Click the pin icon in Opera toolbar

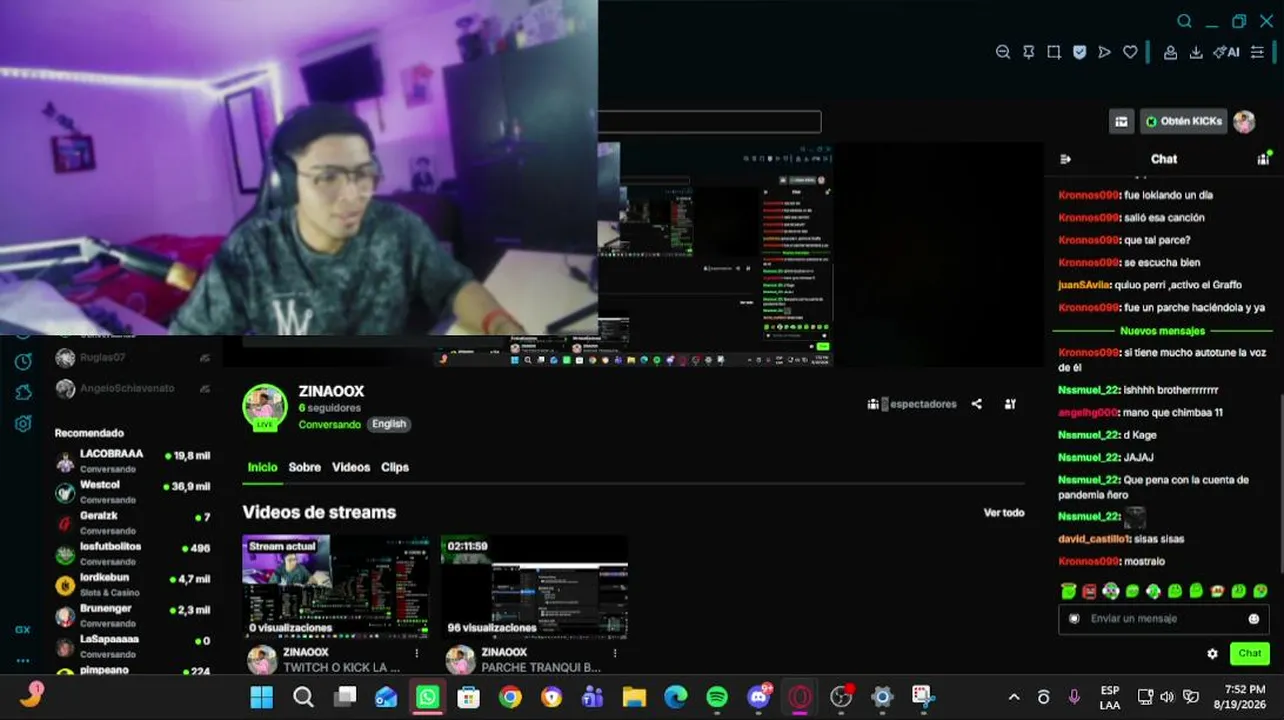1028,52
